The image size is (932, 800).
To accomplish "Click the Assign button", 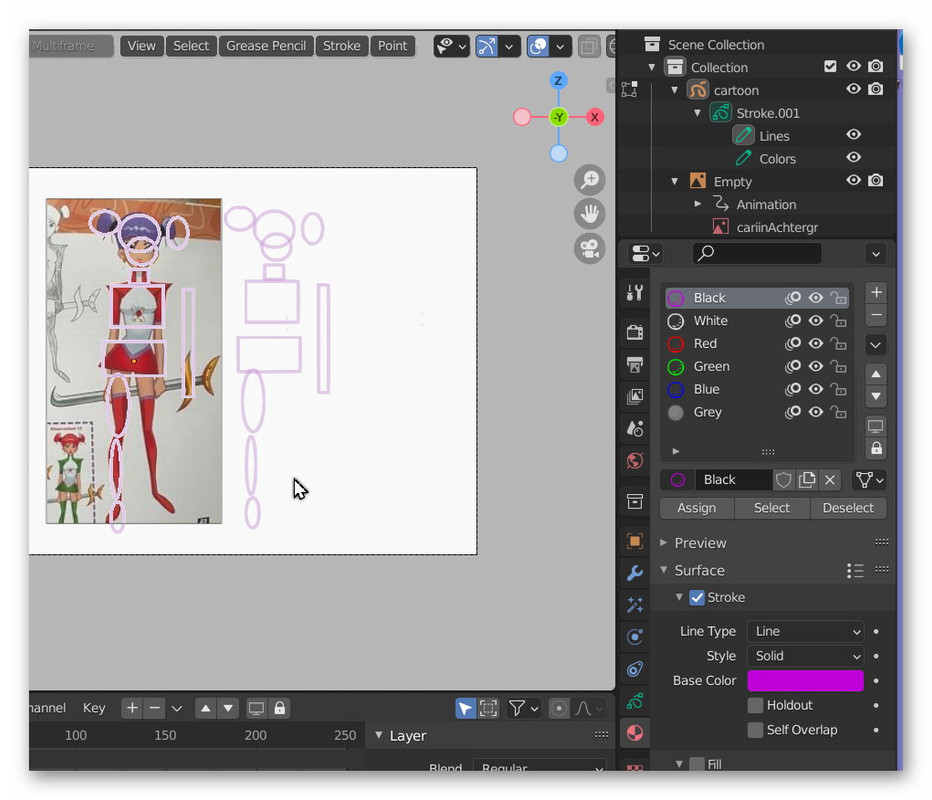I will coord(697,508).
